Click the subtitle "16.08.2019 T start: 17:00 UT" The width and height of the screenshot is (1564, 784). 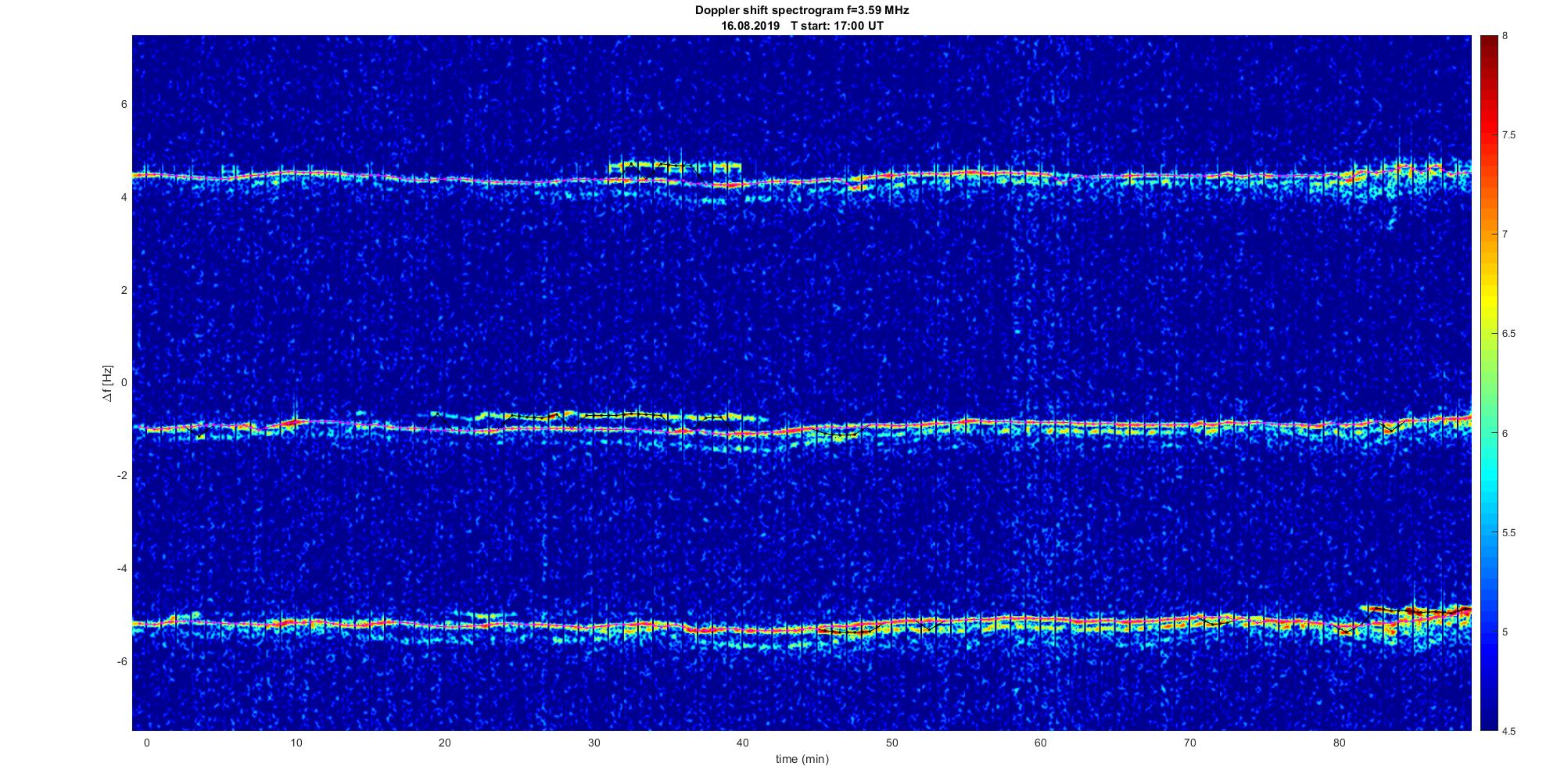click(802, 26)
